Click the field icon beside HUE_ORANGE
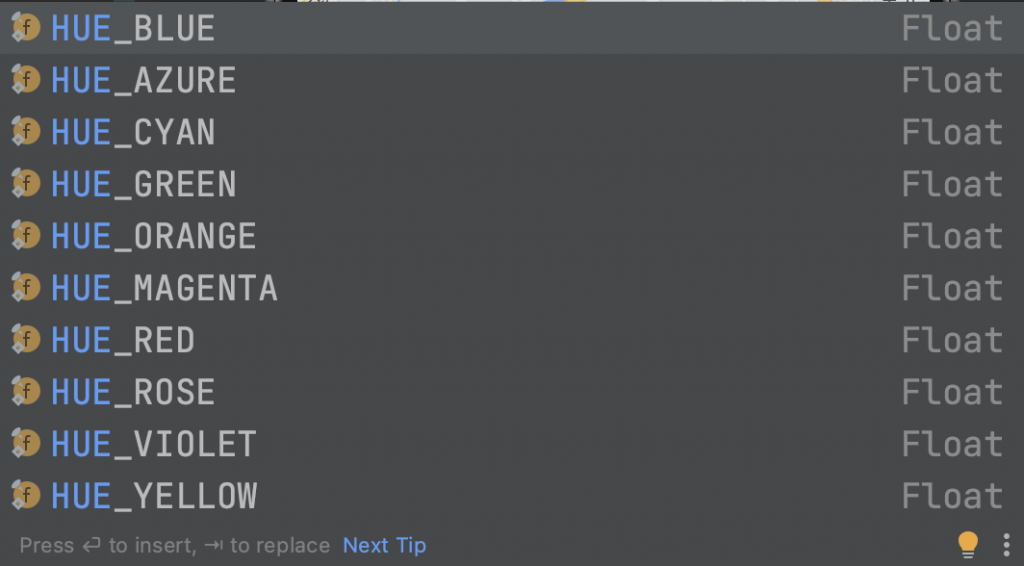Viewport: 1024px width, 566px height. coord(26,236)
